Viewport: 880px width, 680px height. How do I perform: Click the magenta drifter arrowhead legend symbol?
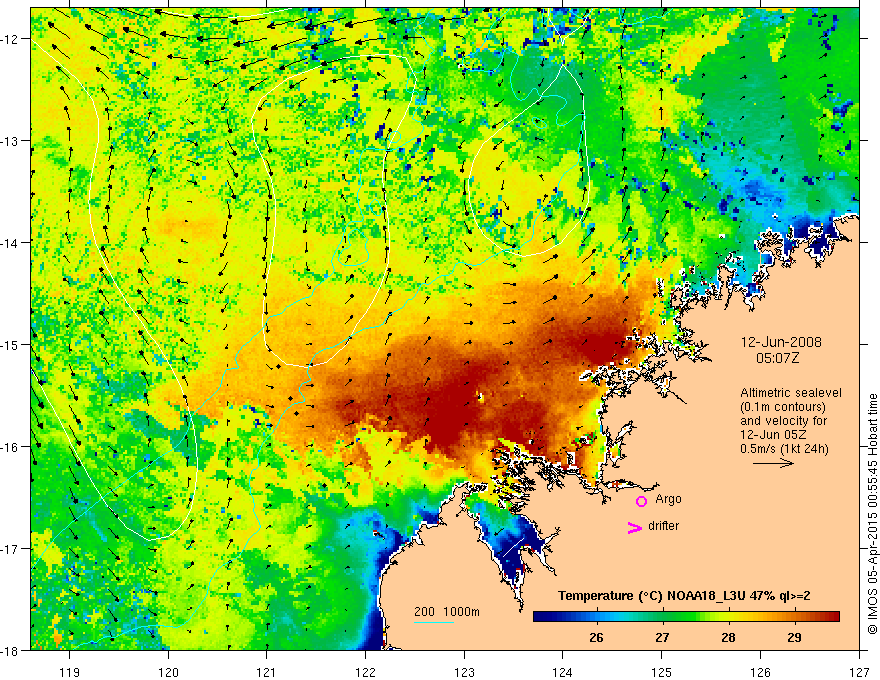[x=634, y=527]
